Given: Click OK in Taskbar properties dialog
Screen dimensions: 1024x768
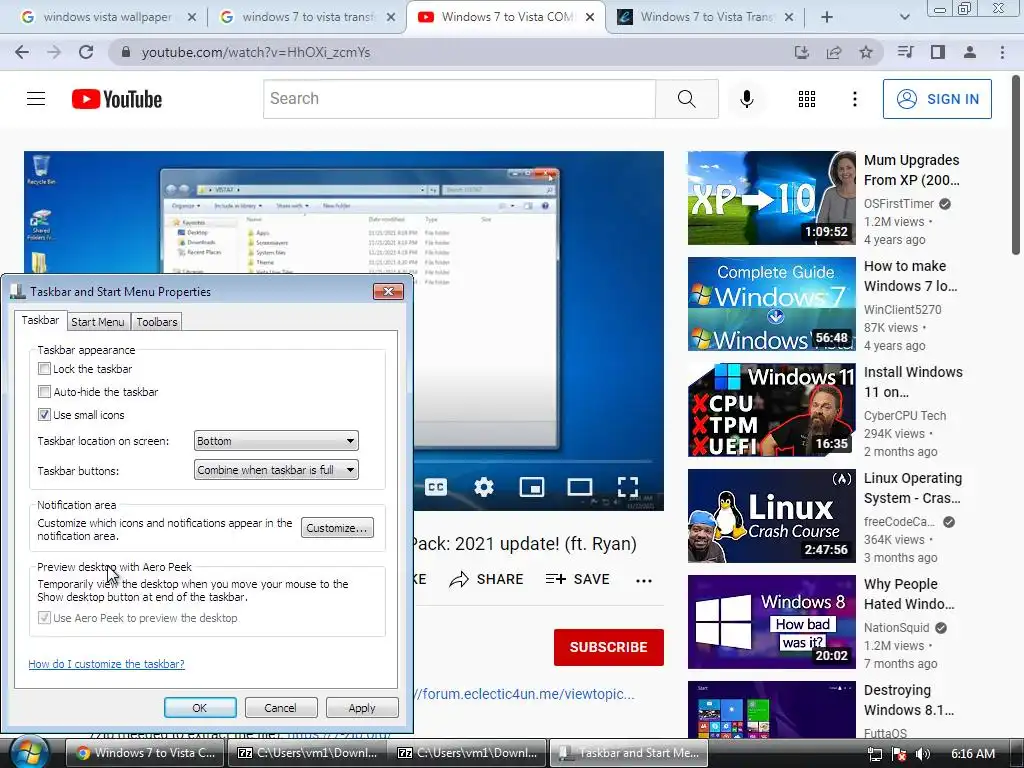Looking at the screenshot, I should click(x=200, y=708).
